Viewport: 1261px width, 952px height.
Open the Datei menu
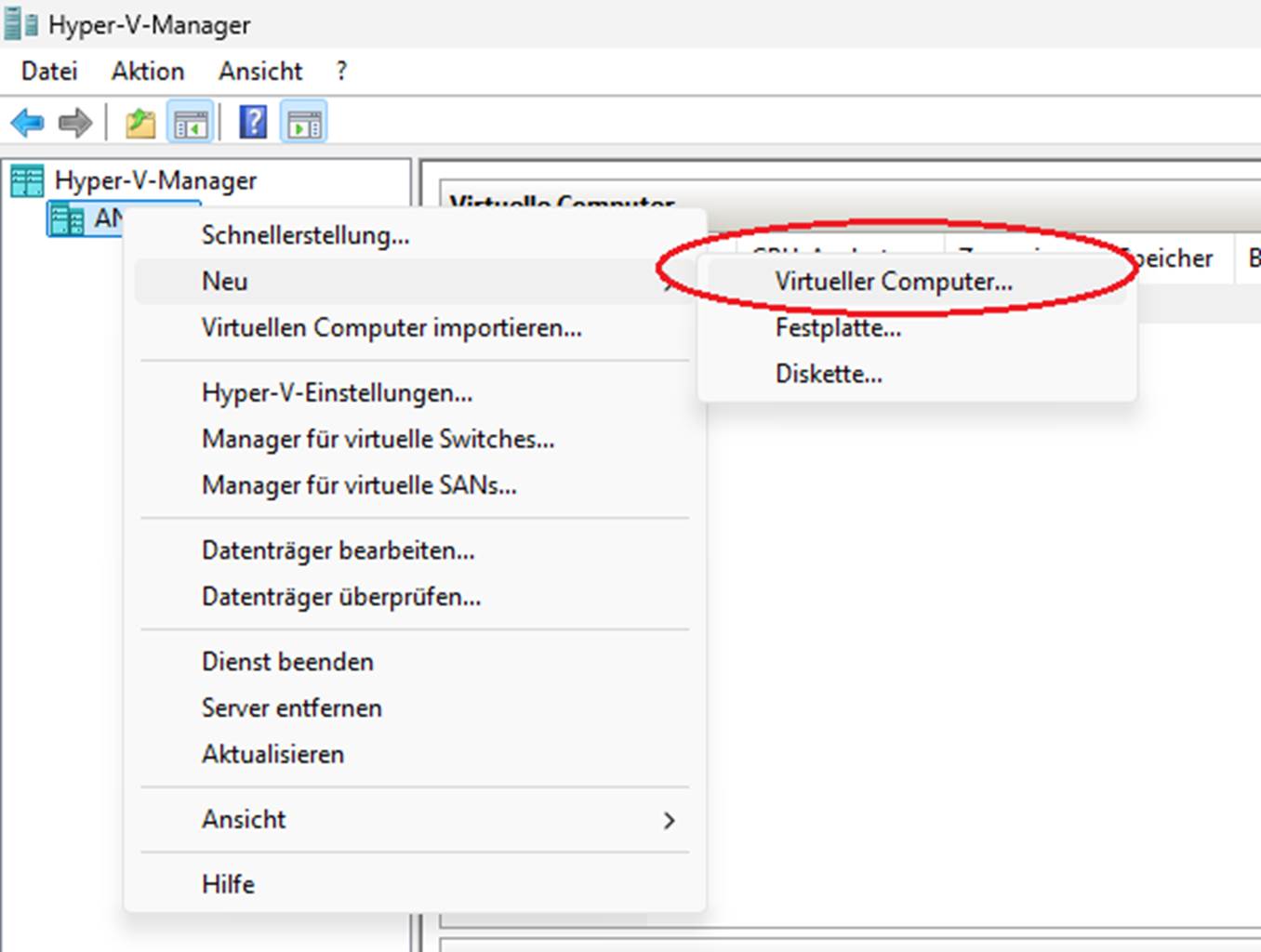click(49, 72)
